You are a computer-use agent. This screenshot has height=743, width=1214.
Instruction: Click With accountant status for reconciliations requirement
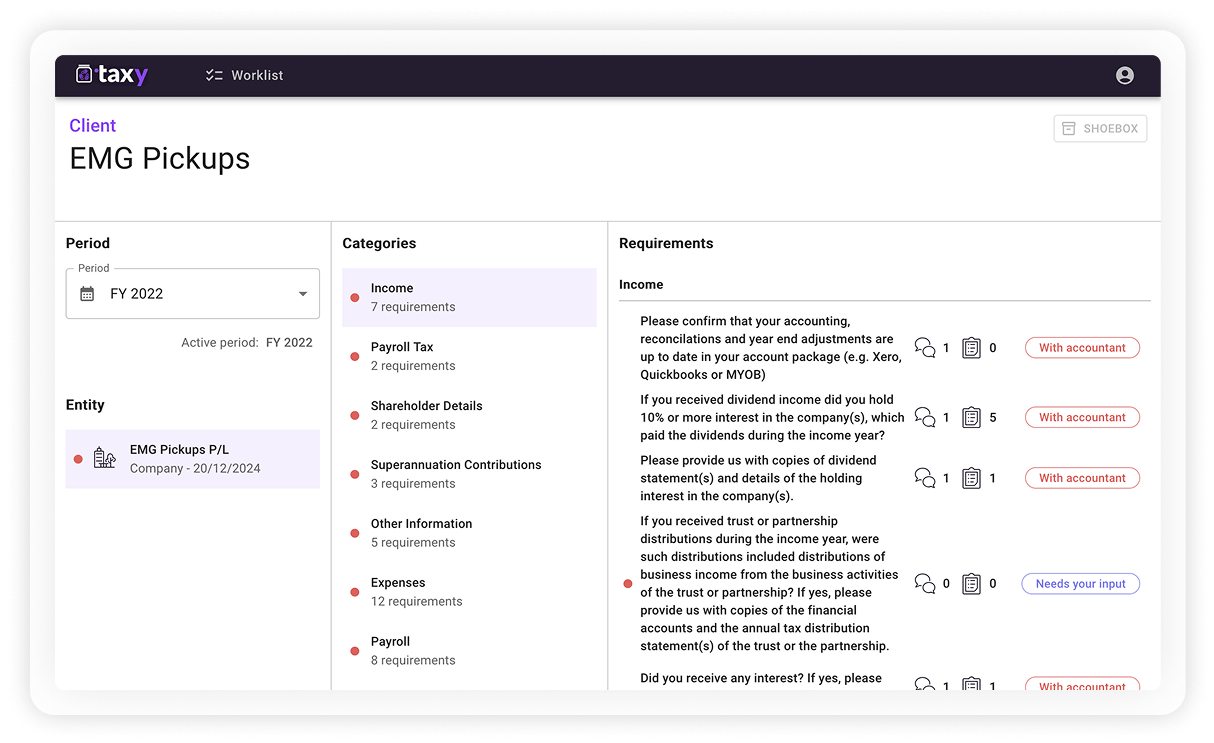(x=1082, y=348)
